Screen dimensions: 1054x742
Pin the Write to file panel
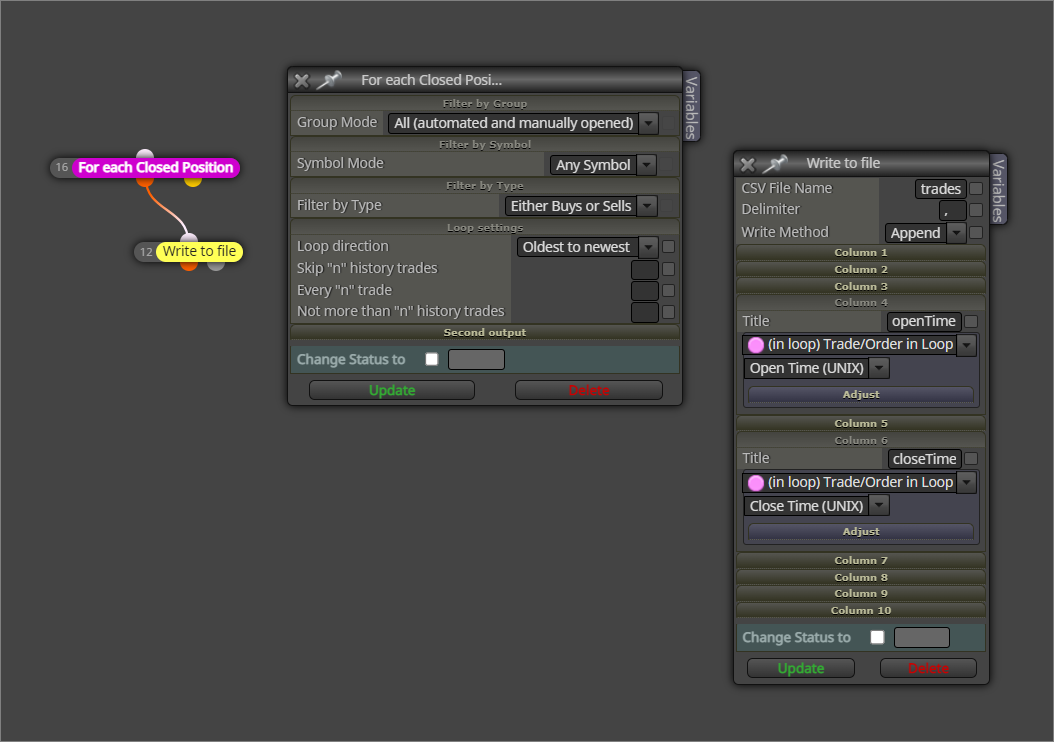(775, 163)
